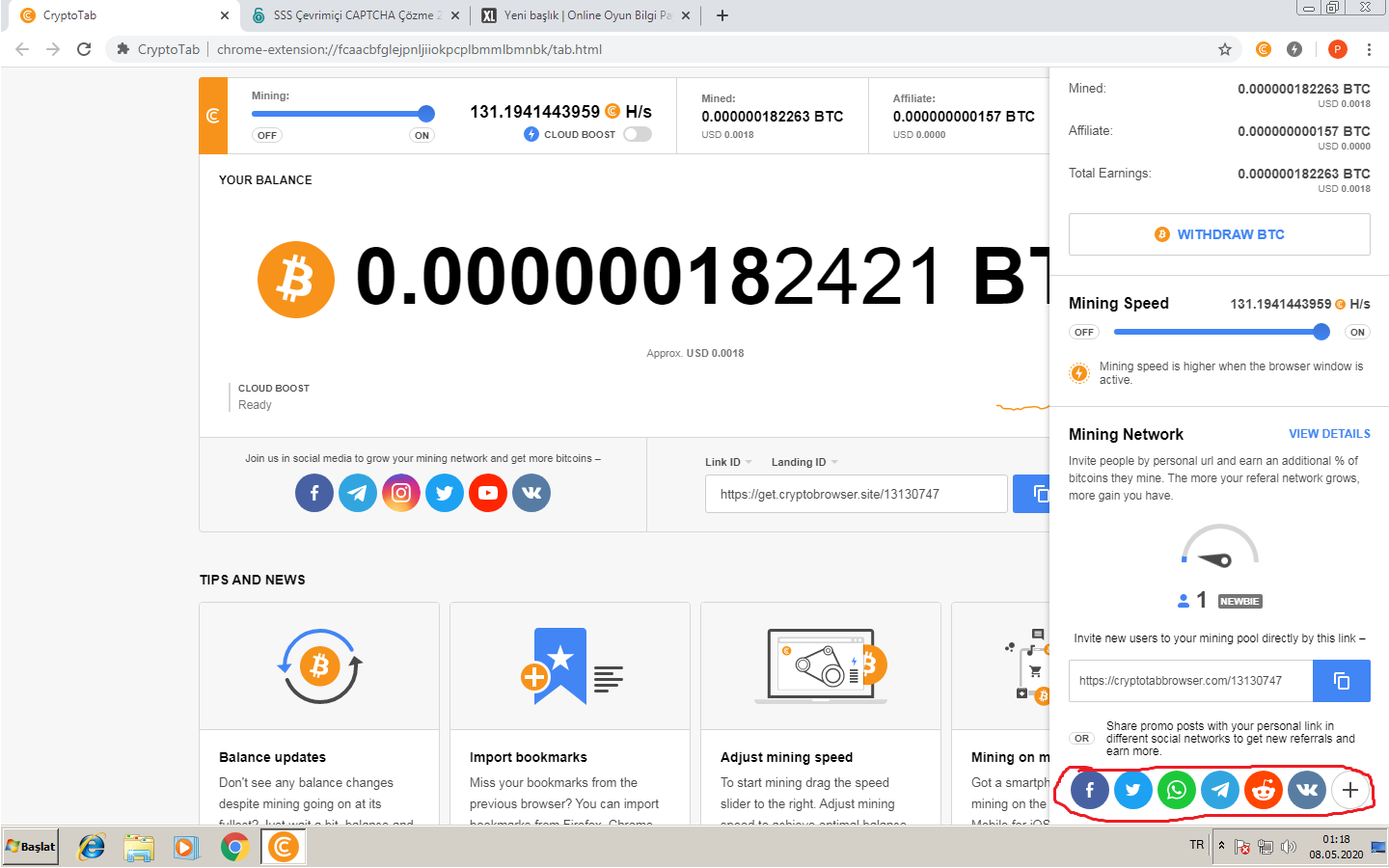1389x868 pixels.
Task: Copy the get.cryptobrowser.site link
Action: tap(1032, 494)
